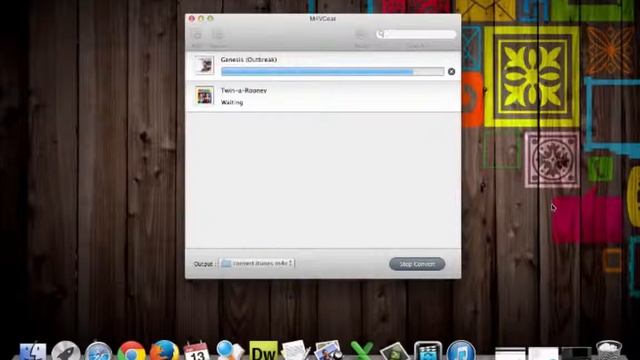Click the "Twin-a-Rooney" title text
640x360 pixels.
(244, 91)
